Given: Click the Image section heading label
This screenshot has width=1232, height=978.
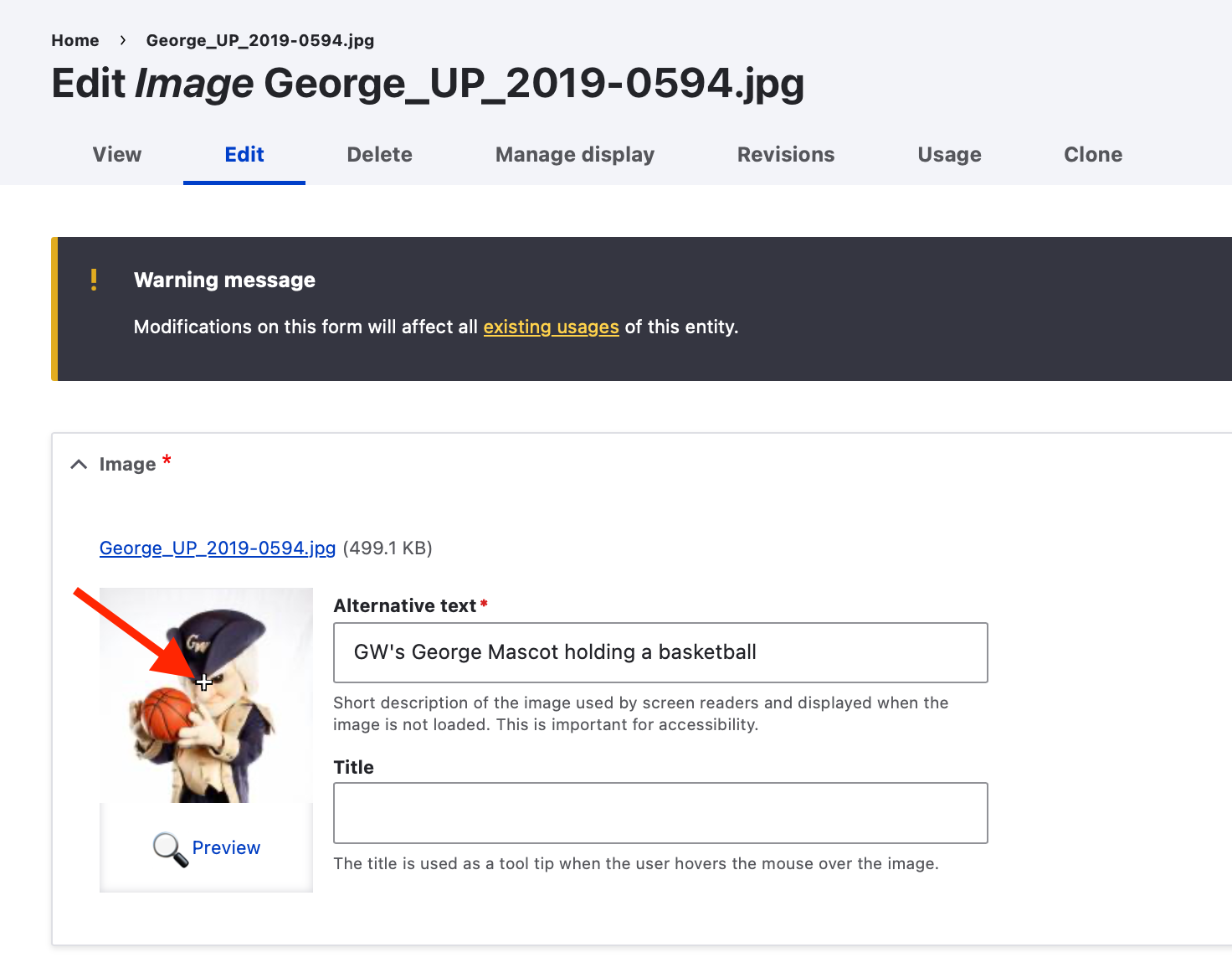Looking at the screenshot, I should pyautogui.click(x=127, y=465).
